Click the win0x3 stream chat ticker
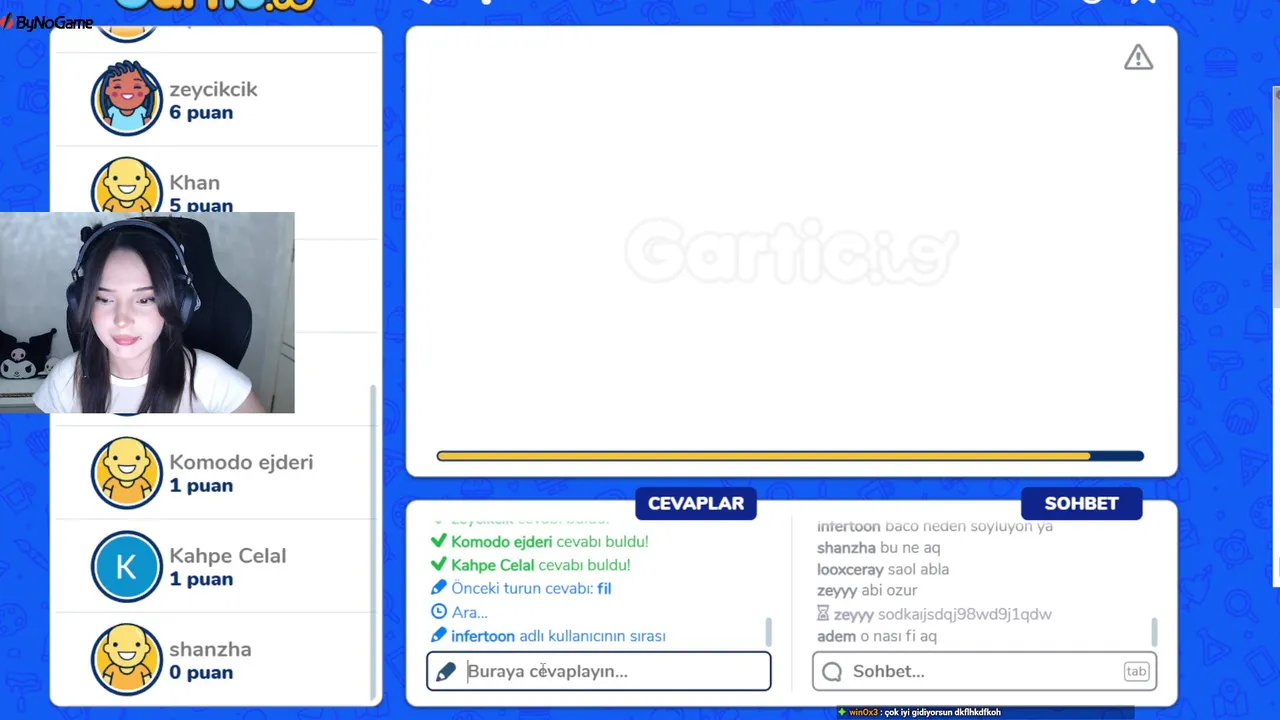The image size is (1280, 720). click(920, 712)
